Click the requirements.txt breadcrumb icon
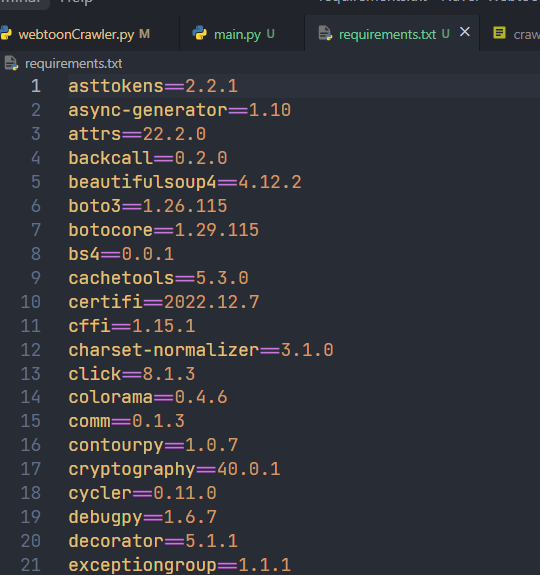 pyautogui.click(x=11, y=63)
